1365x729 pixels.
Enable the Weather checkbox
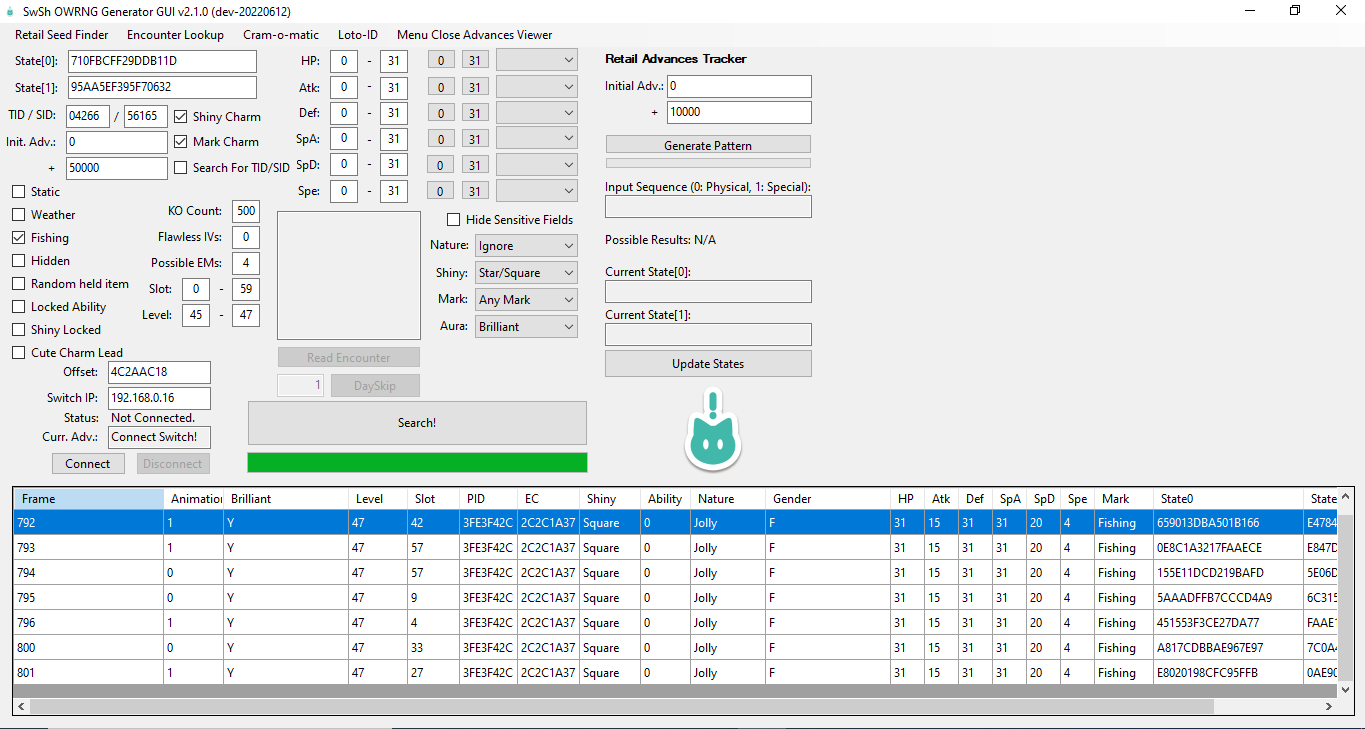coord(19,215)
